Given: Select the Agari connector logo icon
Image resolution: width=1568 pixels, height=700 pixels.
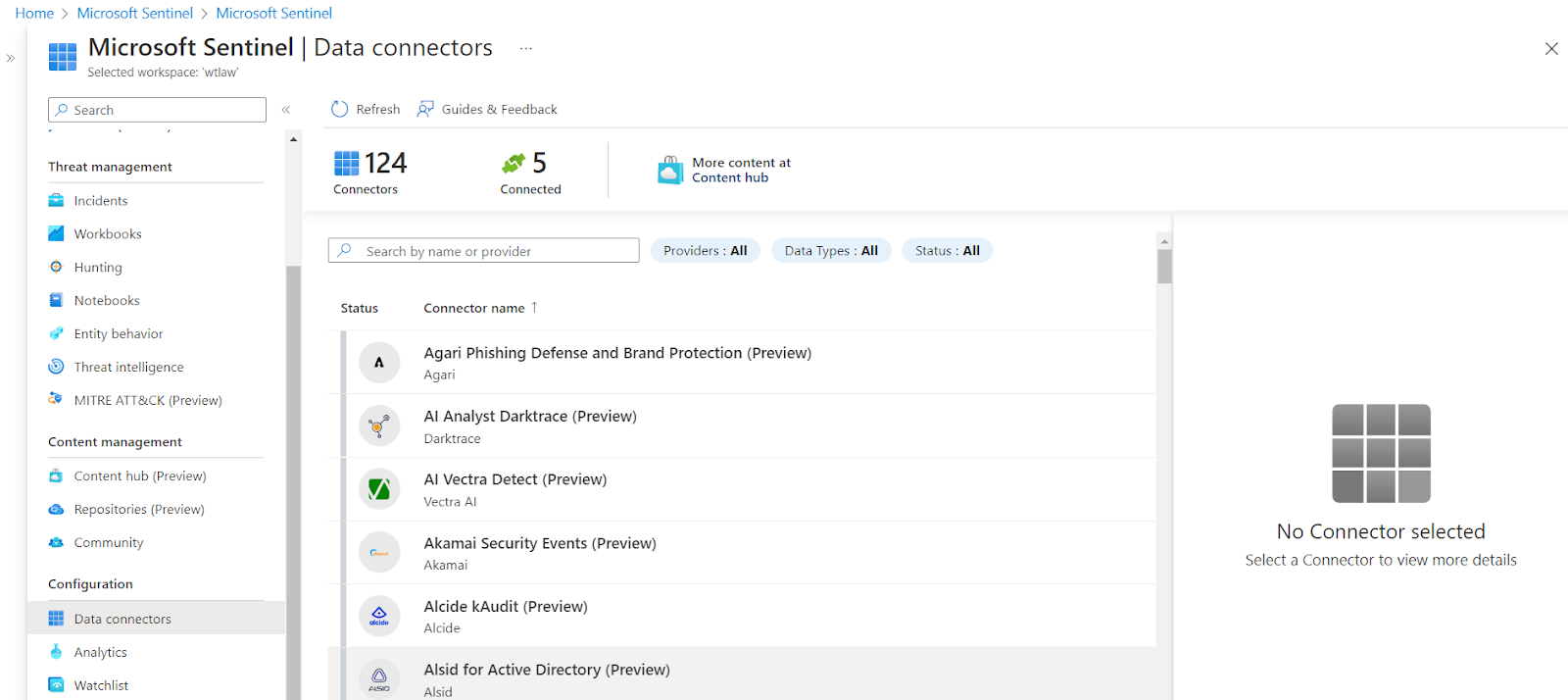Looking at the screenshot, I should pos(379,363).
